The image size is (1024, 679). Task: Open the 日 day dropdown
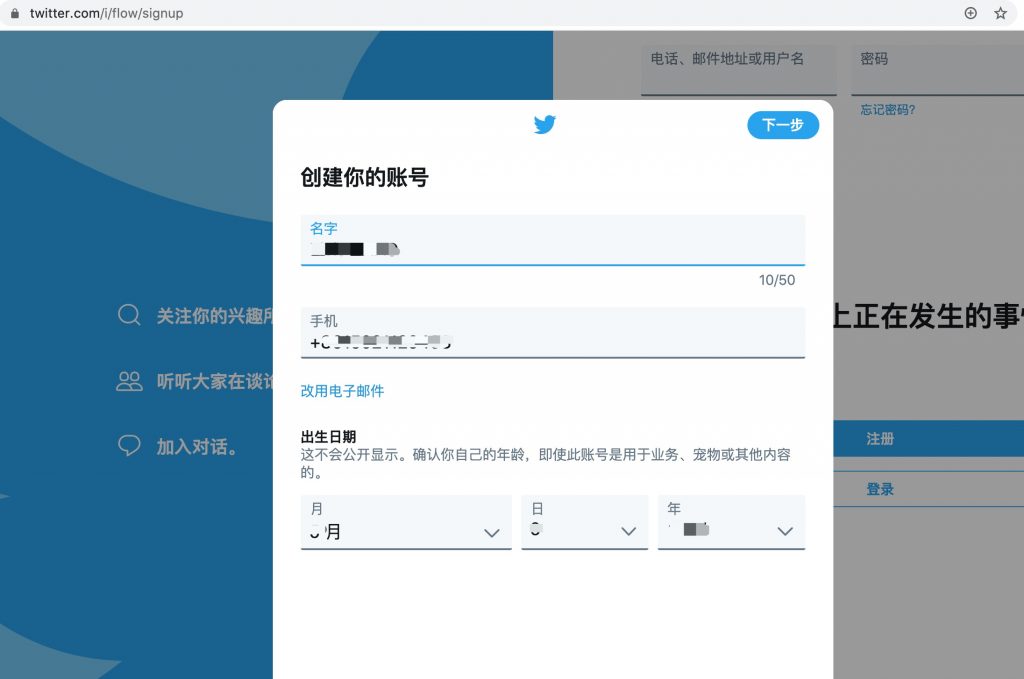(584, 522)
